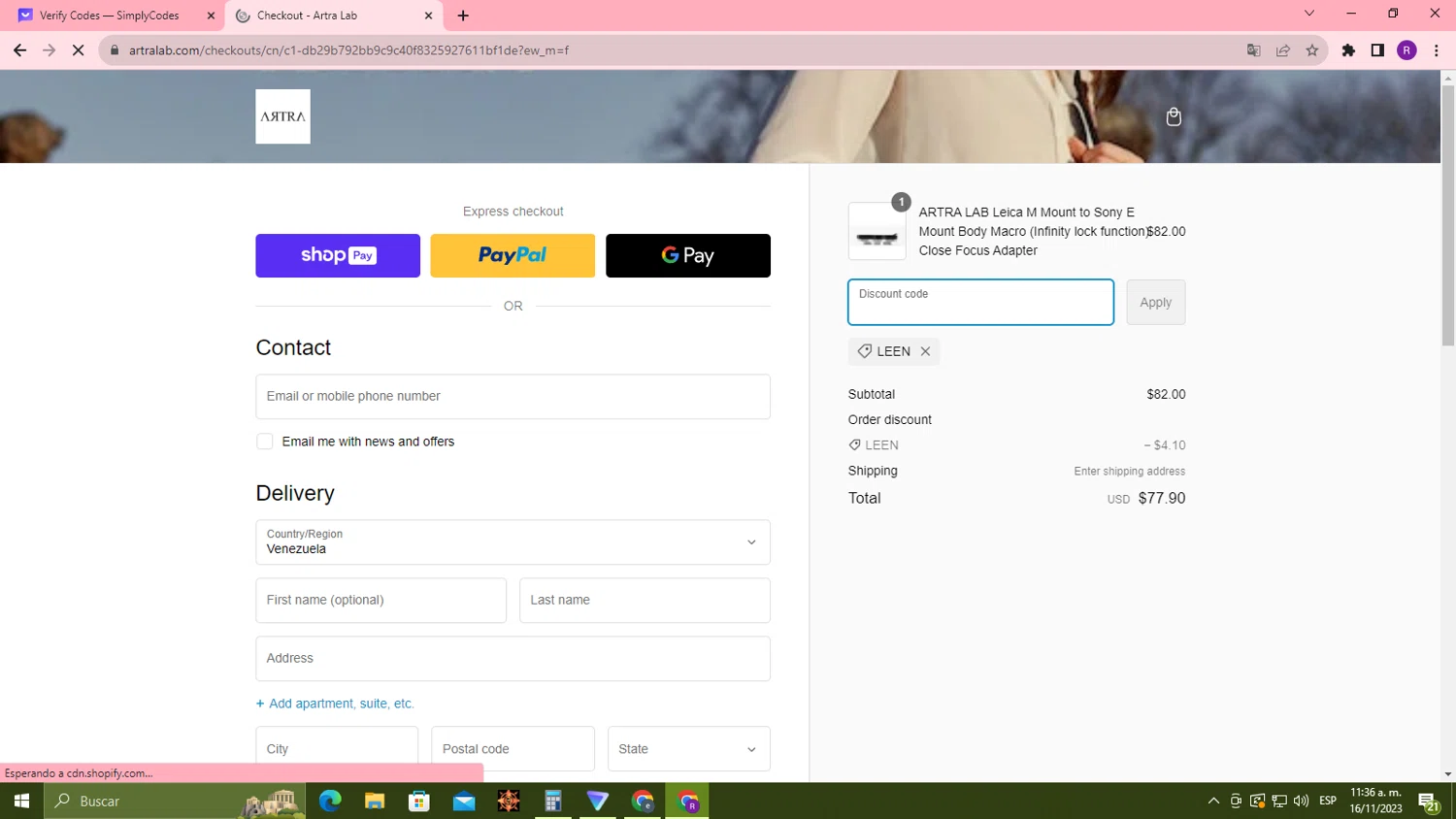Open the translate page icon
1456x819 pixels.
pos(1254,50)
